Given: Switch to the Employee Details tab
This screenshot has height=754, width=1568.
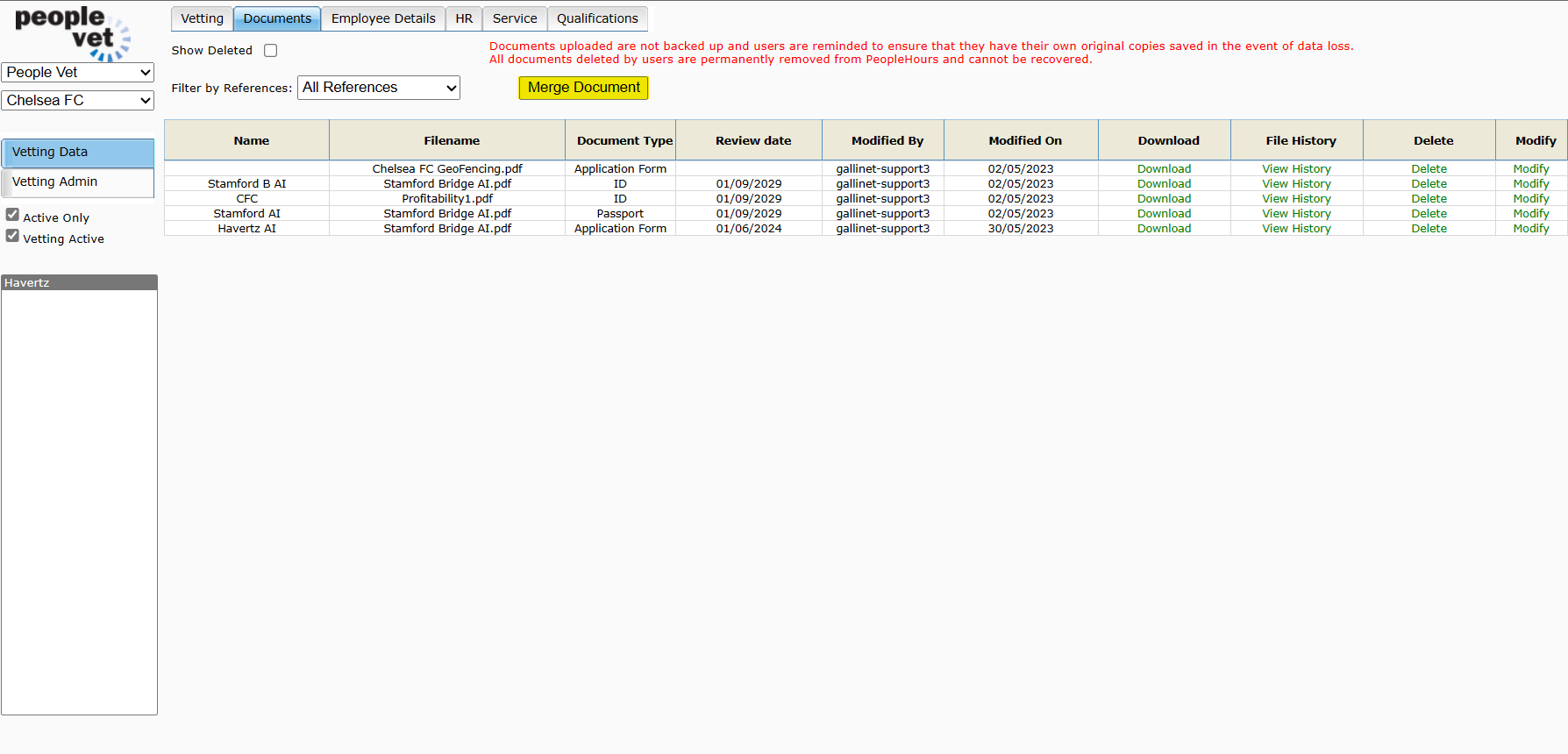Looking at the screenshot, I should coord(383,18).
